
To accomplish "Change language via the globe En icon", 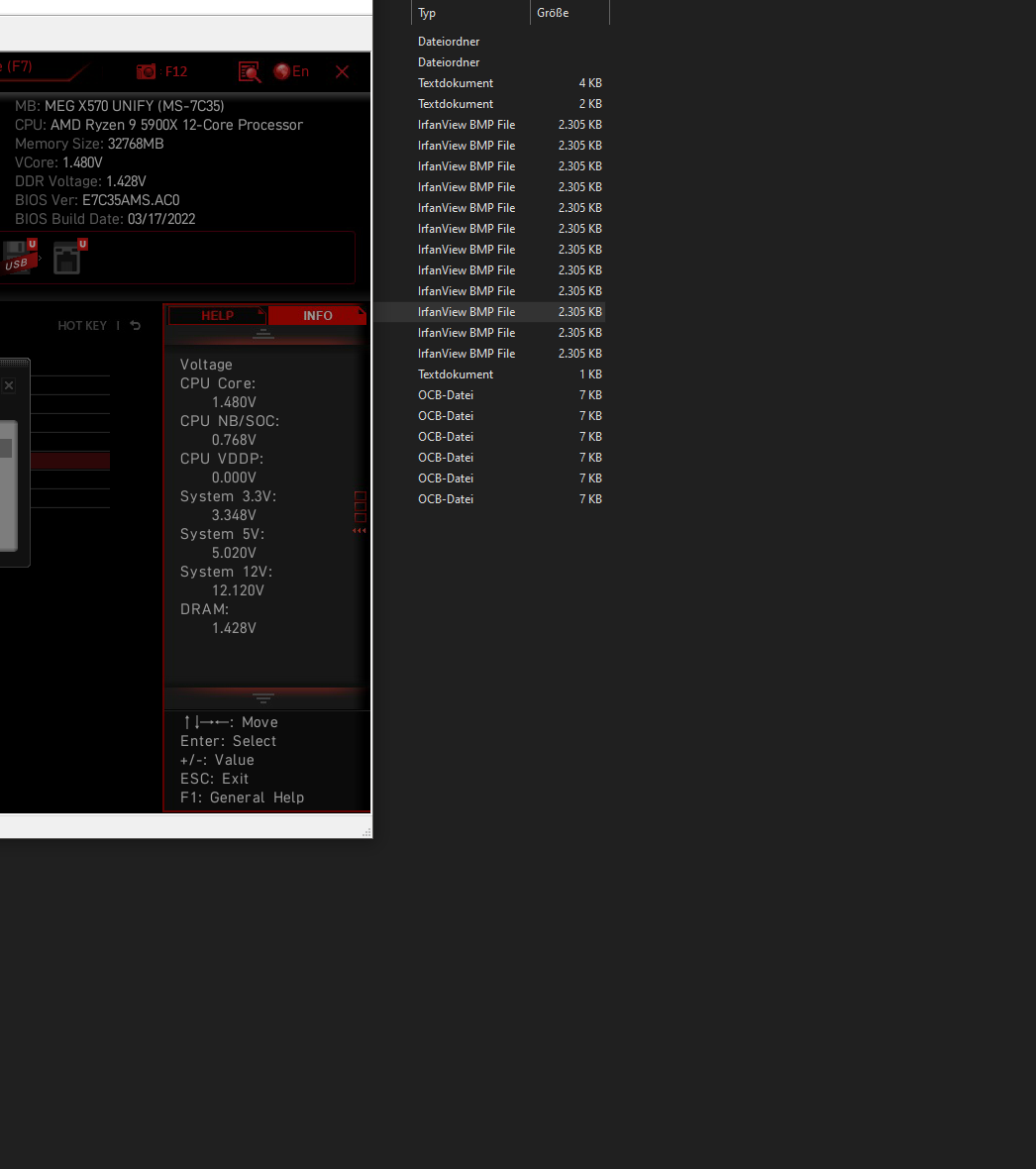I will click(291, 71).
